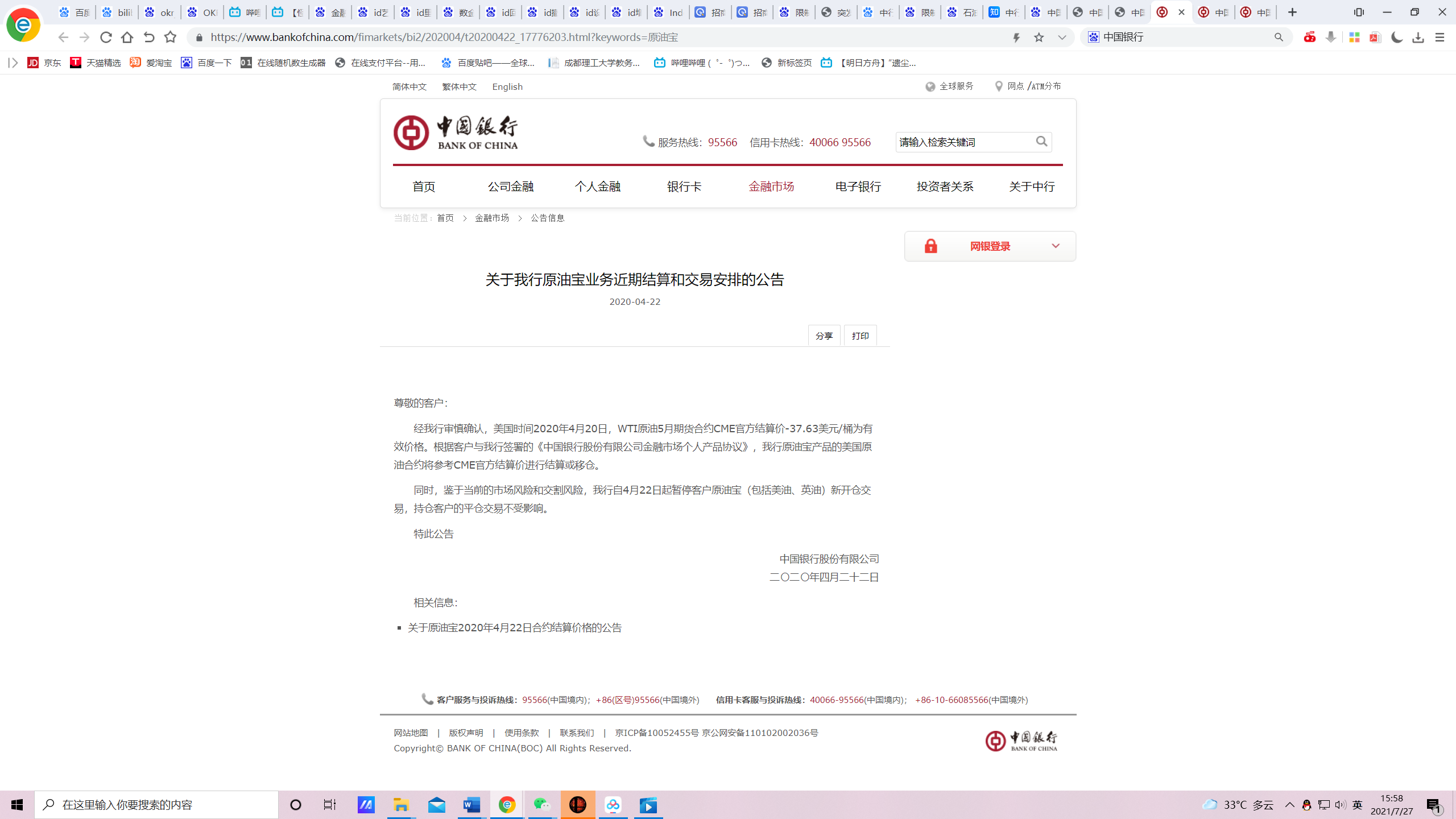This screenshot has width=1456, height=819.
Task: Close the active Bank of China tab
Action: [x=1181, y=12]
